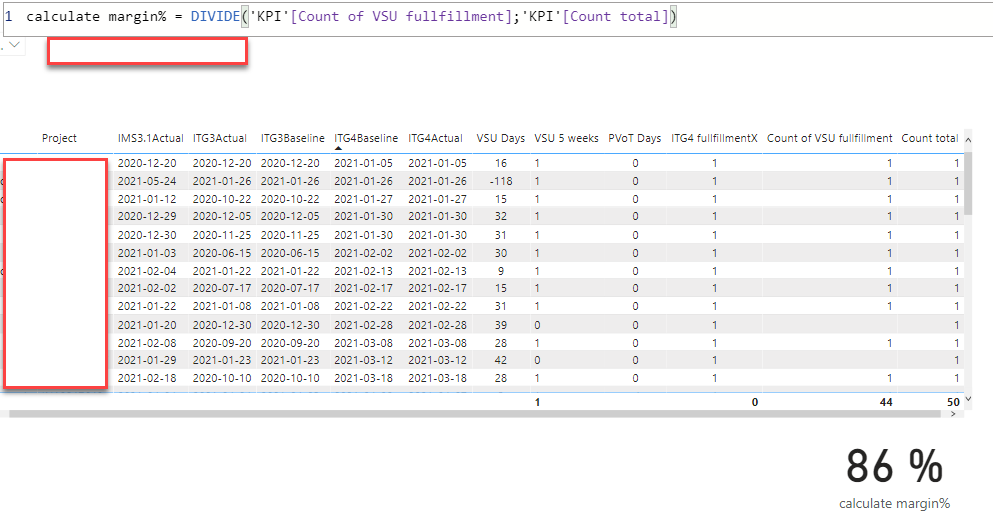Click the Count total grand total 50

(953, 402)
